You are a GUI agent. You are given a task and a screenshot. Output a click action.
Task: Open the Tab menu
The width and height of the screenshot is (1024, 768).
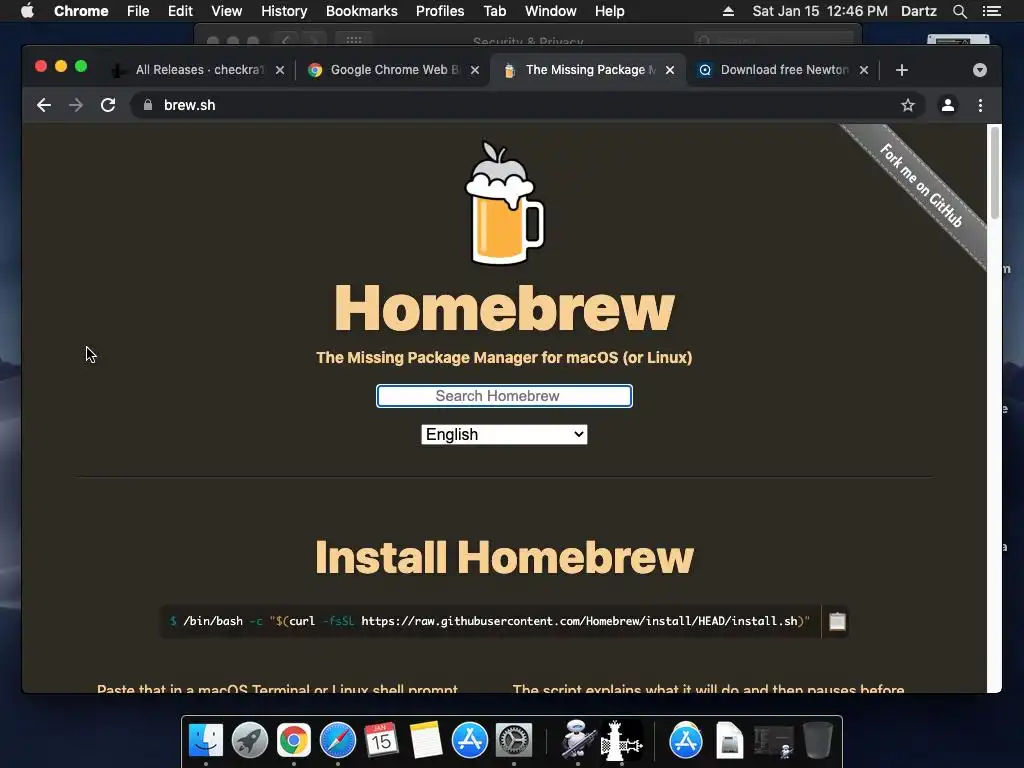pos(494,11)
